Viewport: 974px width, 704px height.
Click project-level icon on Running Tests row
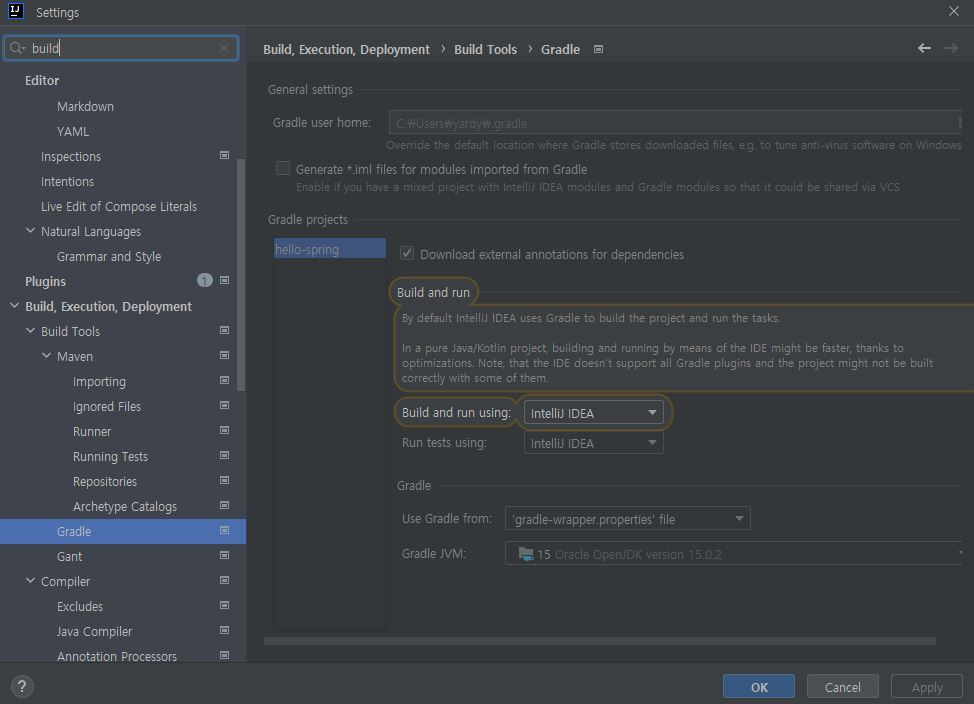224,455
